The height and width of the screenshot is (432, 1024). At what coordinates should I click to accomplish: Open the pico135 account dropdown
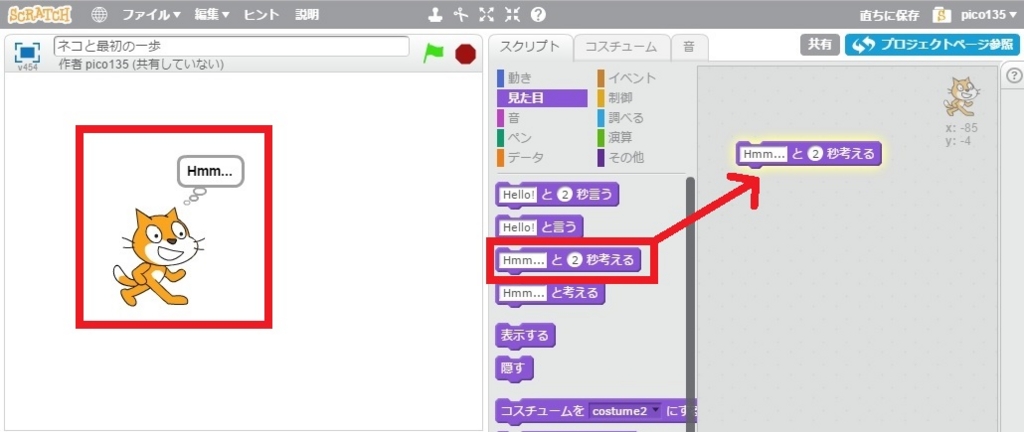[989, 15]
